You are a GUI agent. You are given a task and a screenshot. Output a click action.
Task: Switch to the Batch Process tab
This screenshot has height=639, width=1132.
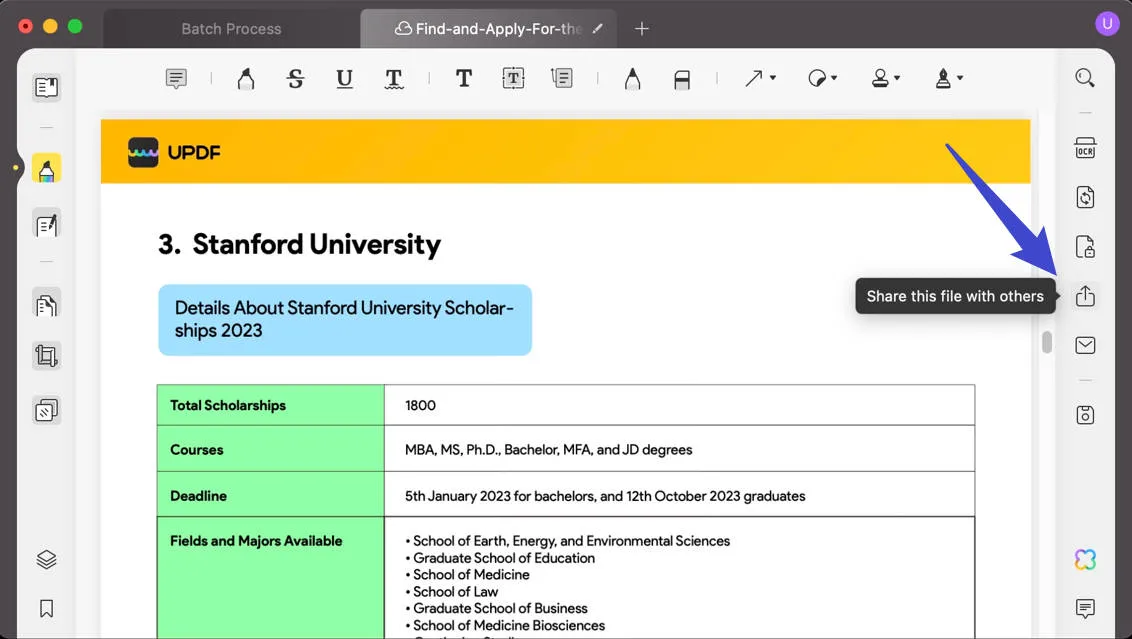[231, 29]
